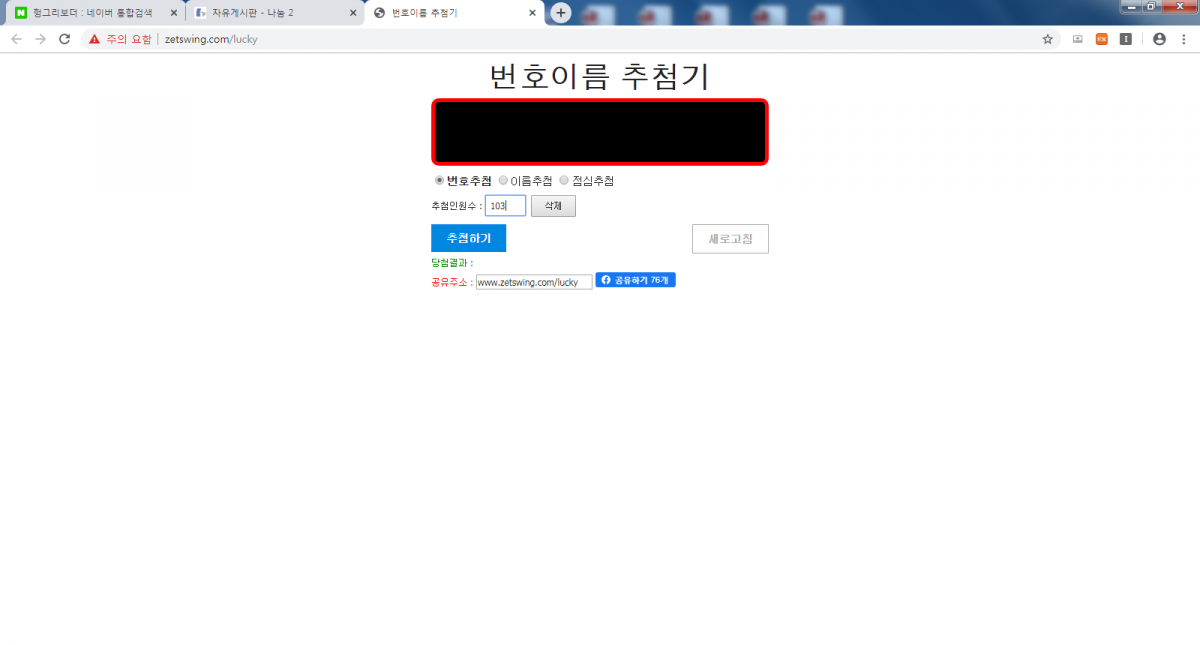Click the 새로고침 button
This screenshot has height=645, width=1200.
coord(730,239)
